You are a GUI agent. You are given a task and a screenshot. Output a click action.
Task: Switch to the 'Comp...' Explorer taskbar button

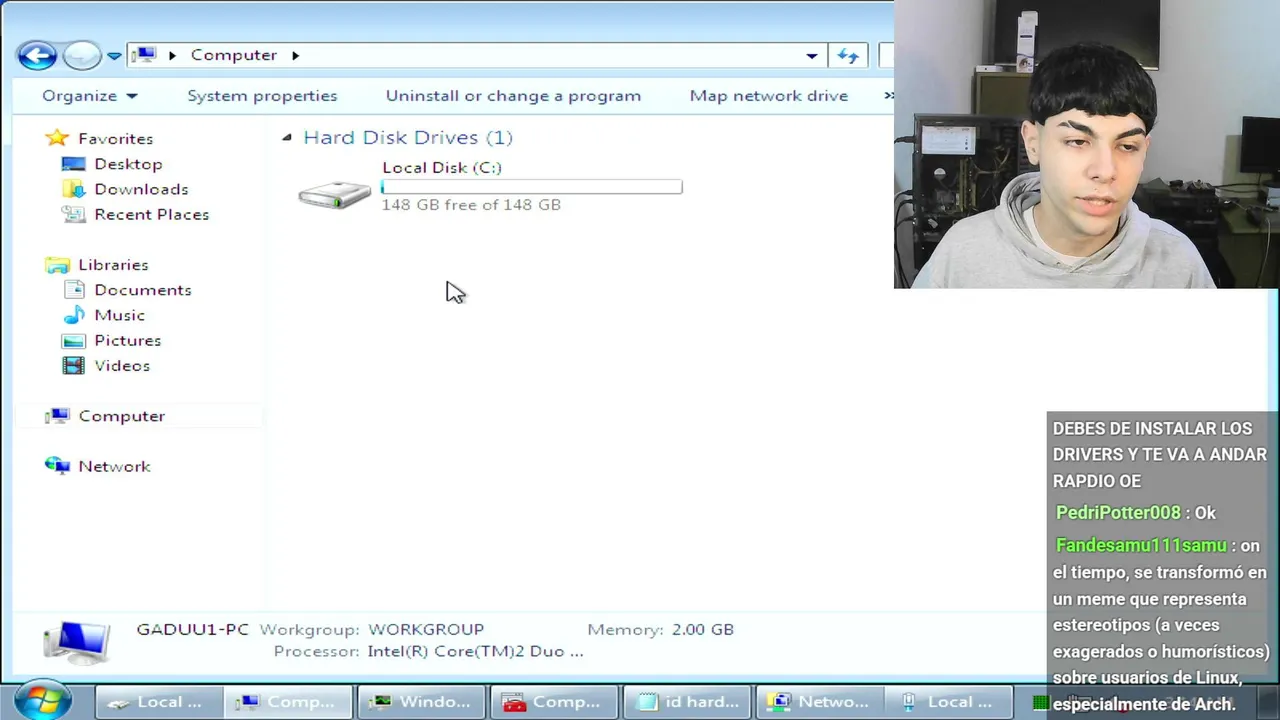289,702
